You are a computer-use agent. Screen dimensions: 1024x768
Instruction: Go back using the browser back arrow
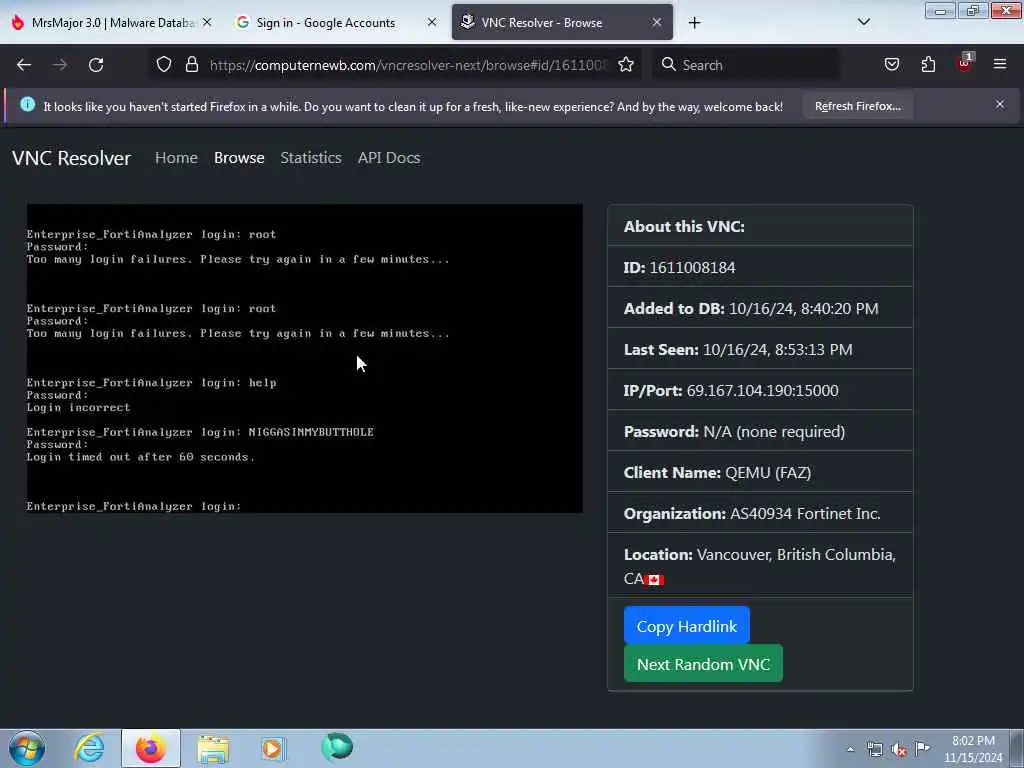(x=24, y=65)
